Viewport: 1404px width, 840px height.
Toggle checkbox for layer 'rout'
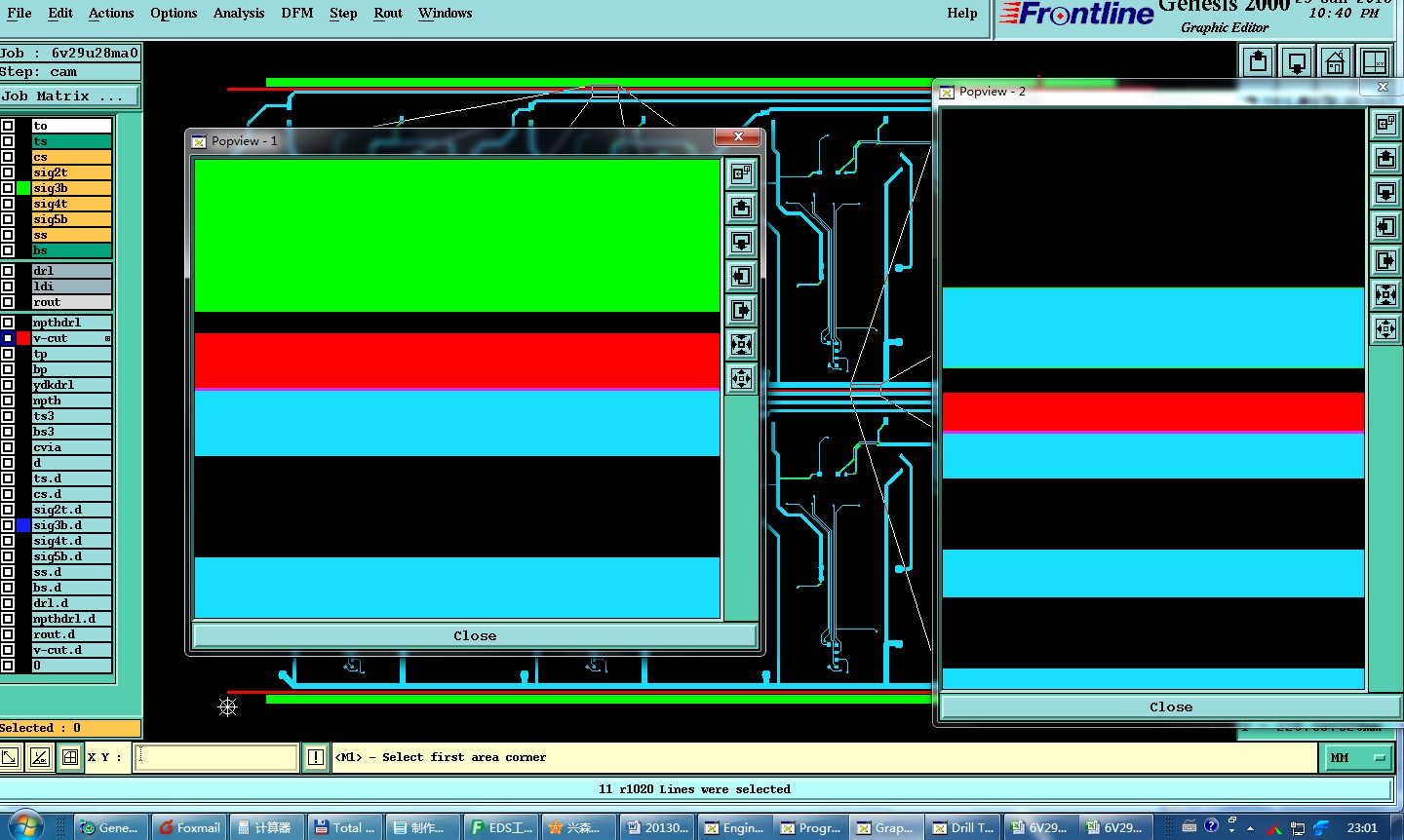8,302
